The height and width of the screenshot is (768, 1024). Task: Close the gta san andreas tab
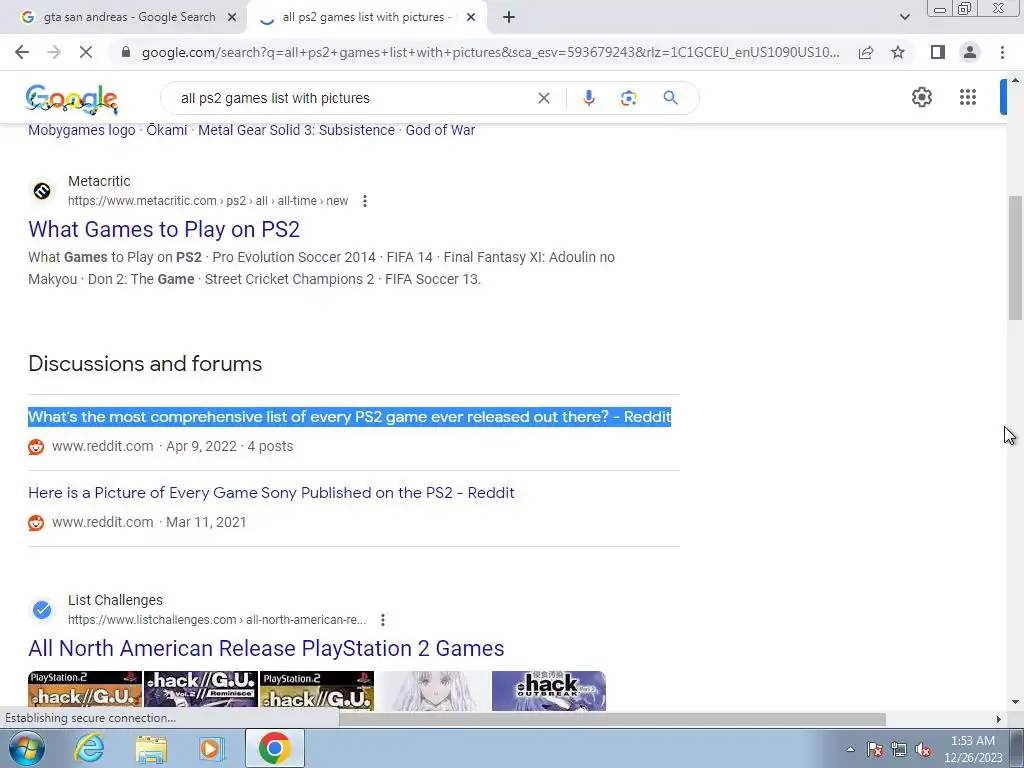point(232,18)
